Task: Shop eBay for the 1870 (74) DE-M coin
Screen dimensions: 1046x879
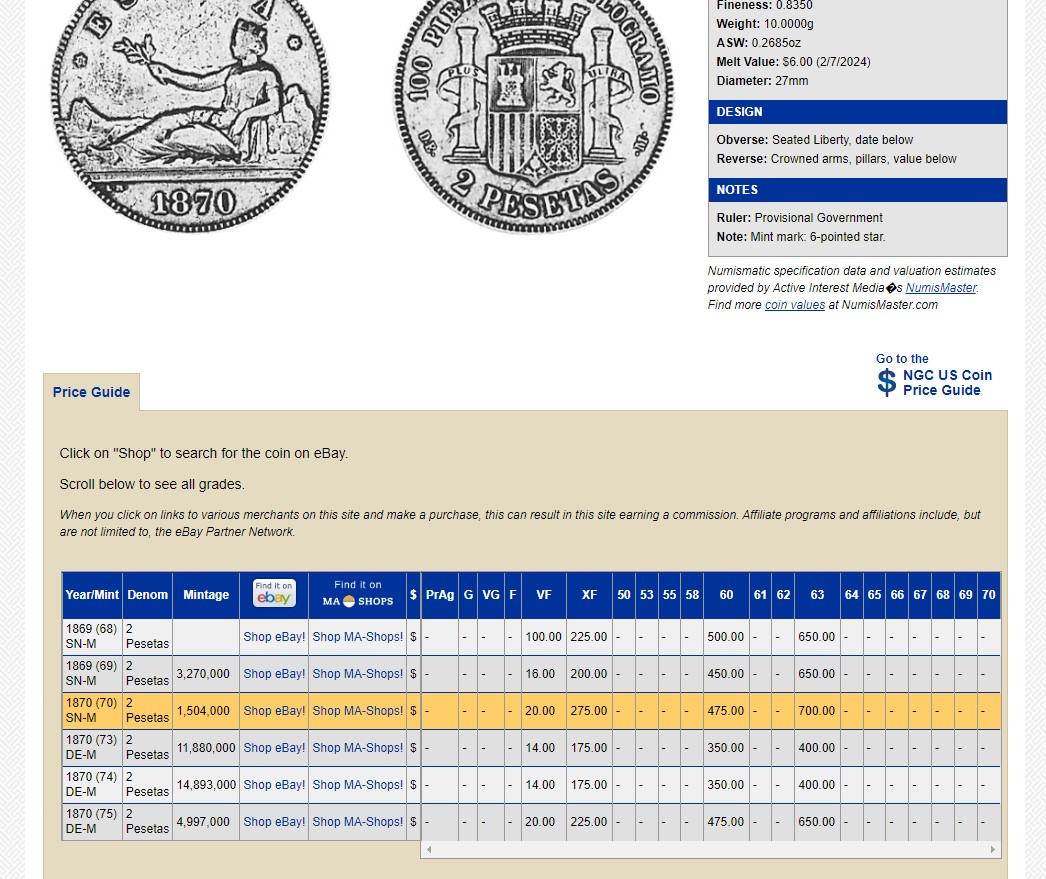Action: (x=274, y=785)
